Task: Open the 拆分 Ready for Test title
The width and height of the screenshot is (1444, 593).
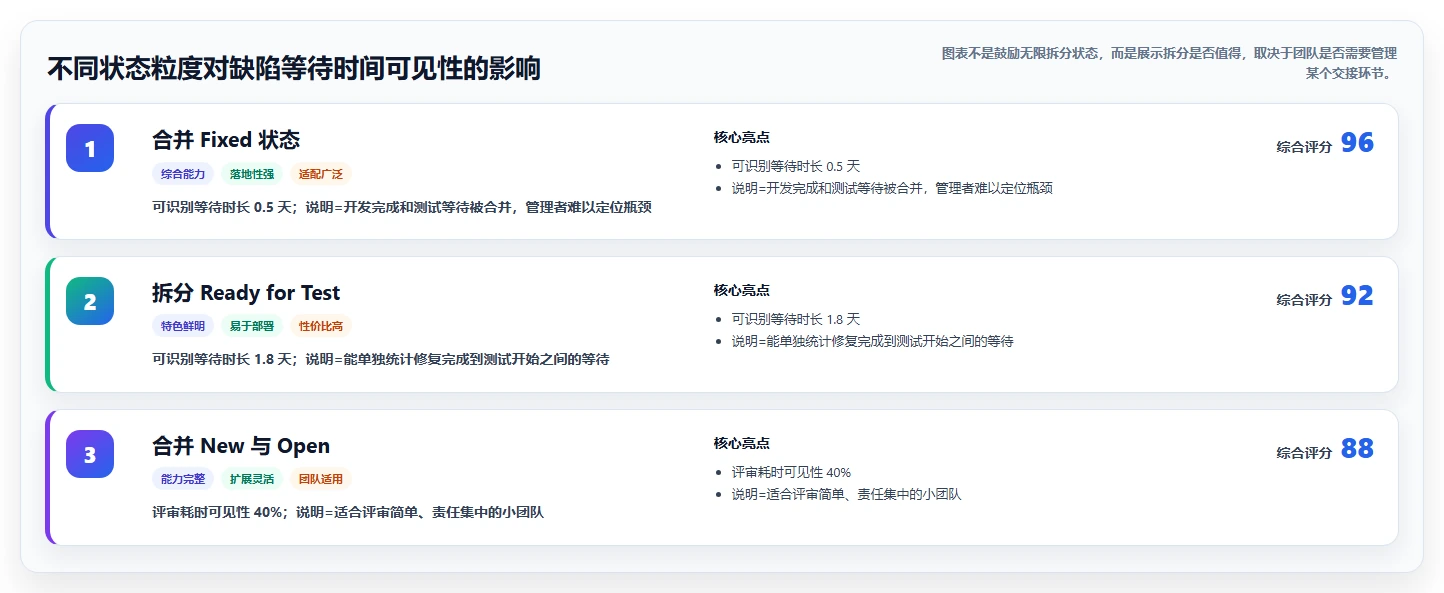Action: [246, 293]
